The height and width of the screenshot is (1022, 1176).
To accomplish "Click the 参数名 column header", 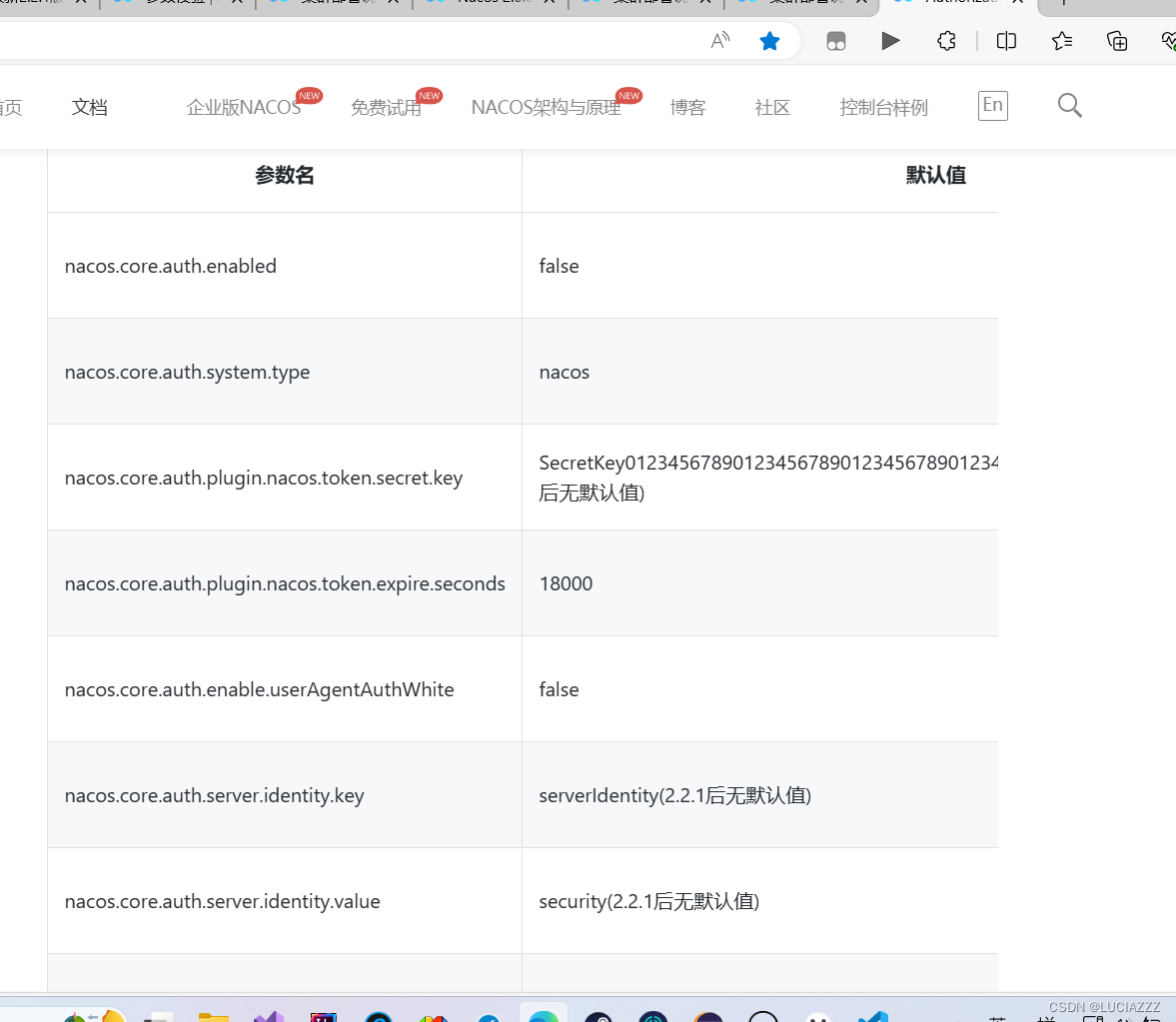I will [284, 175].
